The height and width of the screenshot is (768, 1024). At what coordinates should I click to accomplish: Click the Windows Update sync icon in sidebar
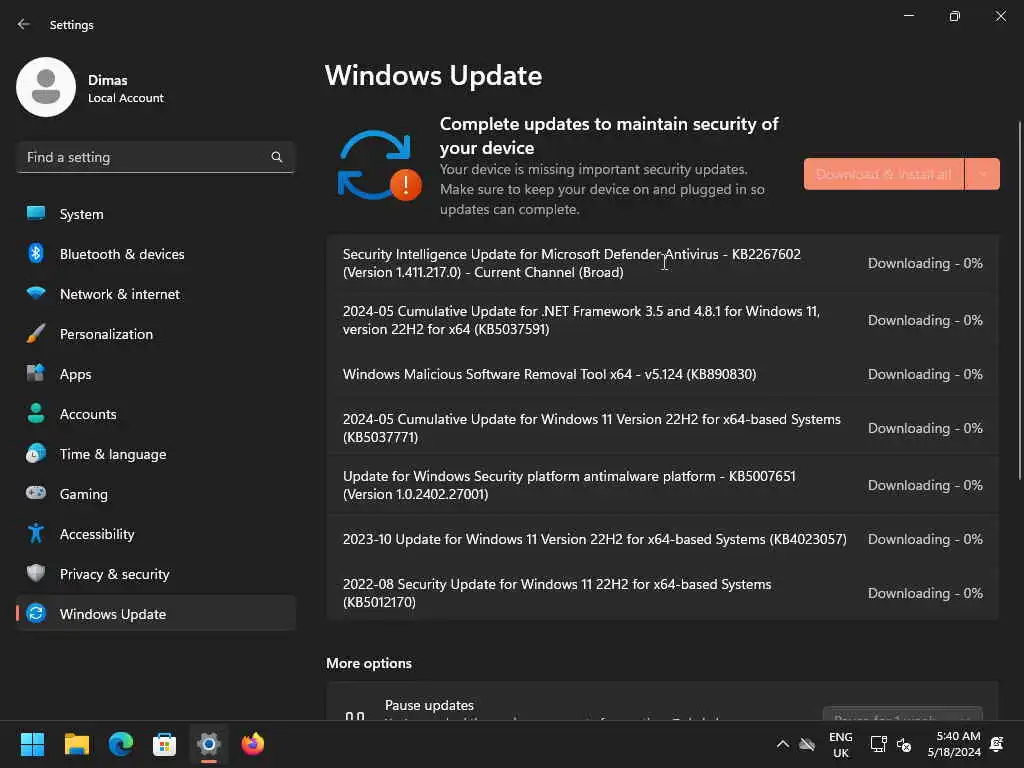[36, 613]
